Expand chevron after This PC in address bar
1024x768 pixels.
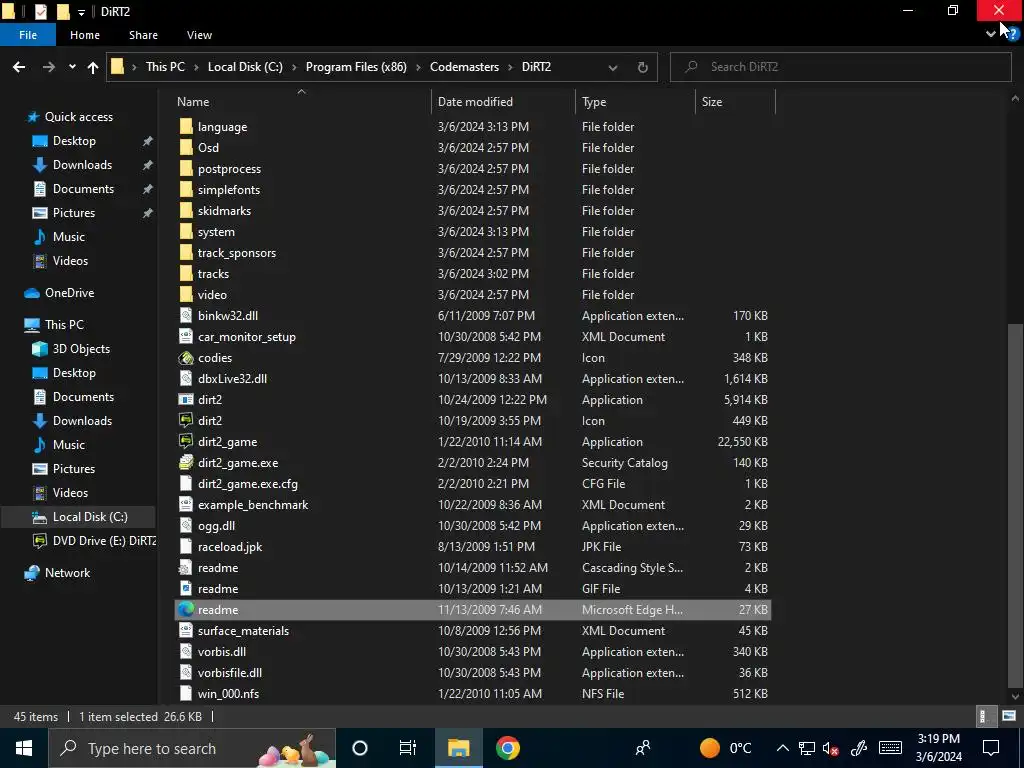196,67
